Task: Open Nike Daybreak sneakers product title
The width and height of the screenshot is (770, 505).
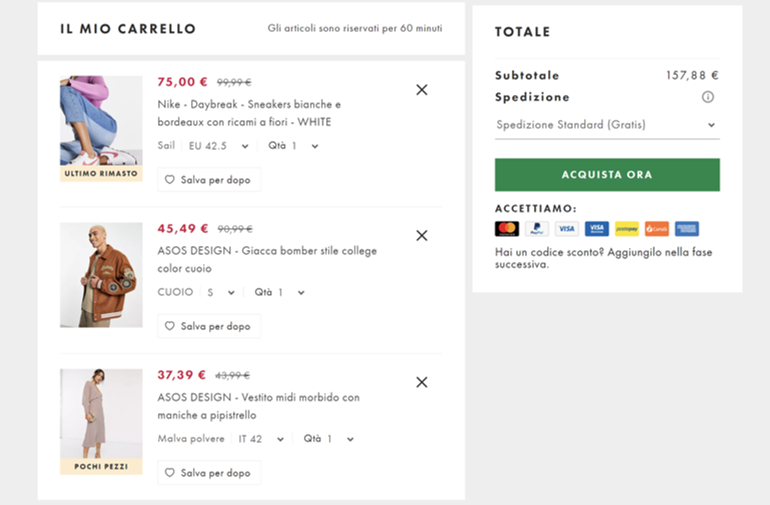Action: pyautogui.click(x=249, y=113)
